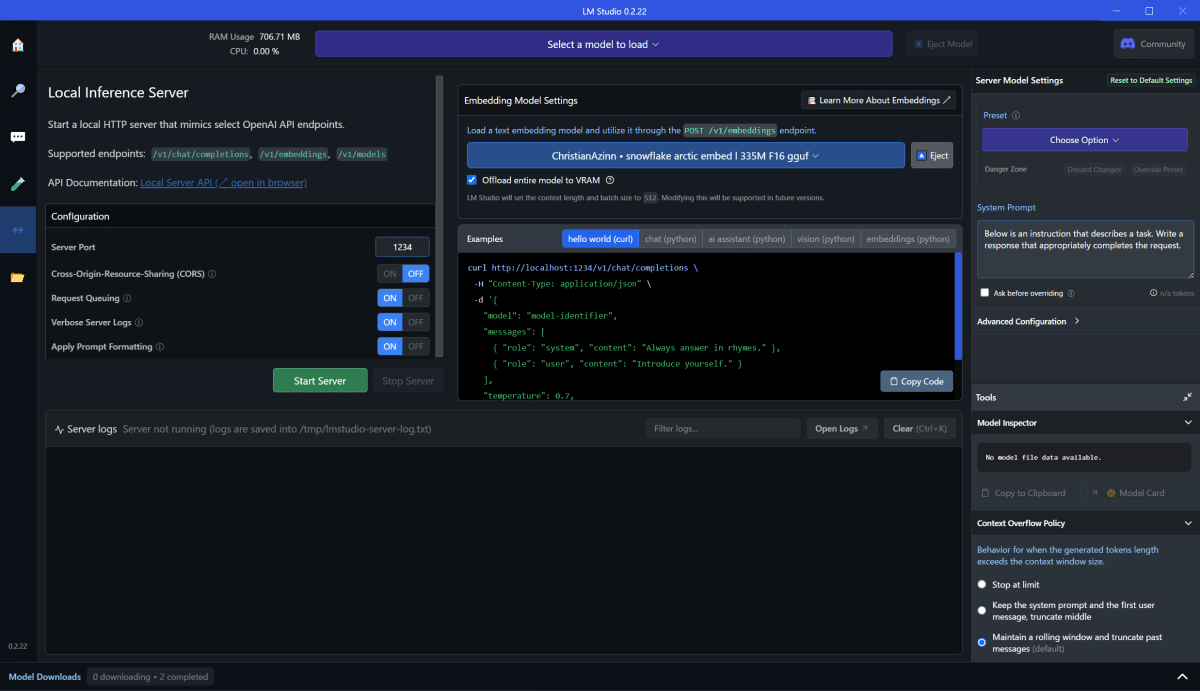The image size is (1200, 691).
Task: Click info icon beside Ask before overriding
Action: (1071, 293)
